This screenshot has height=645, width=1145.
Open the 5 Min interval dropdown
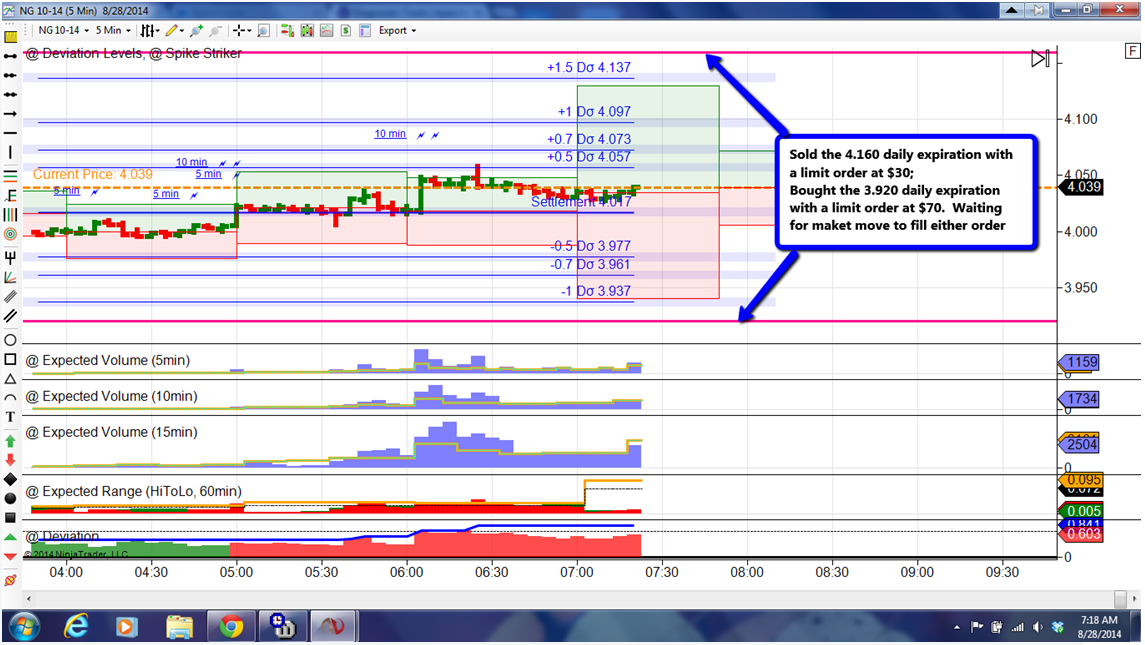[113, 31]
